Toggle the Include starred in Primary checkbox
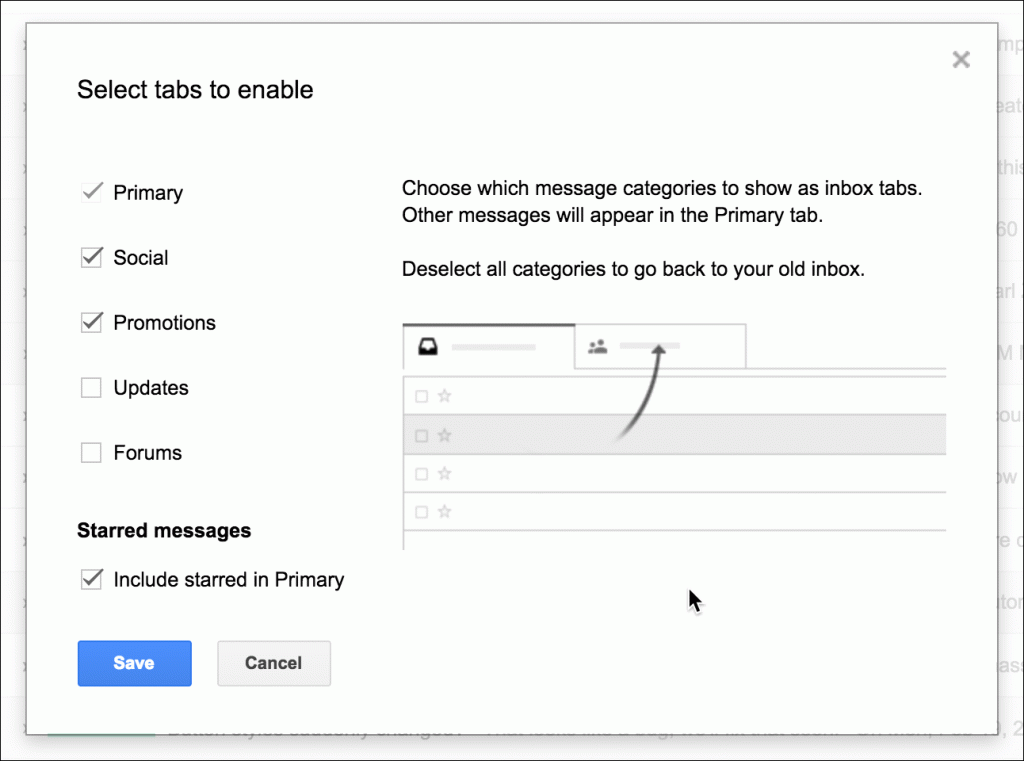1024x761 pixels. 91,579
